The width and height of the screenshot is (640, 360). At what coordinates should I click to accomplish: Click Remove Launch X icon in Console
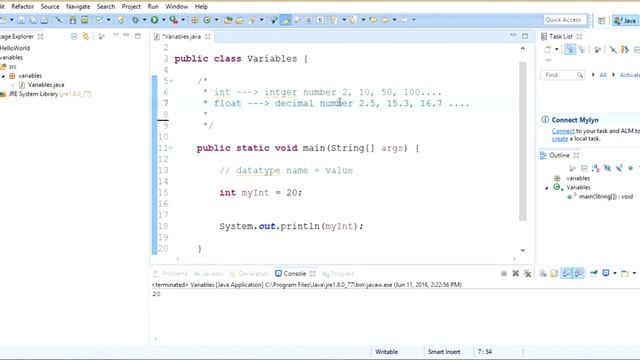pyautogui.click(x=516, y=273)
